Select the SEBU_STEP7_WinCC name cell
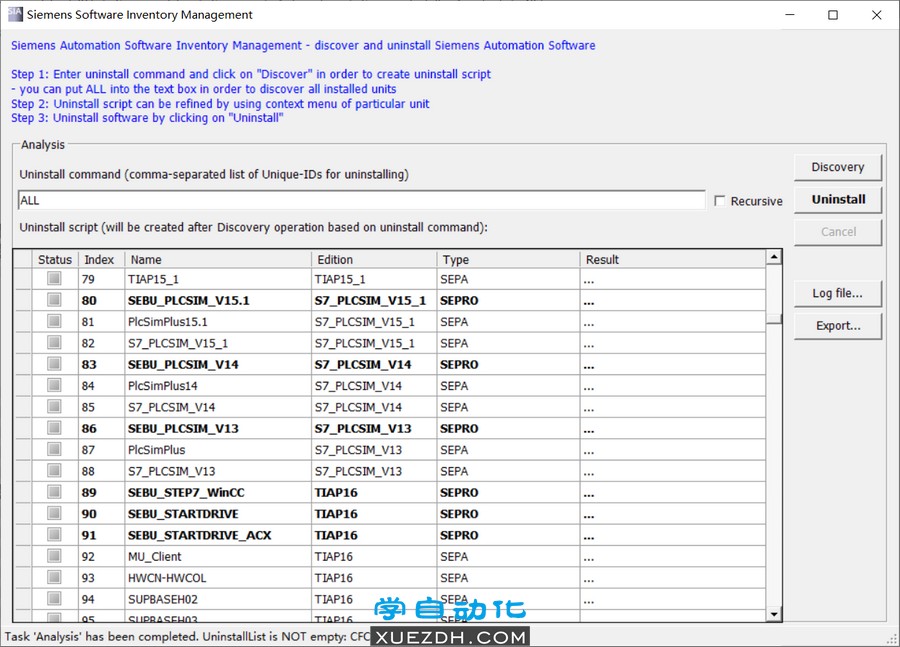The width and height of the screenshot is (900, 647). (218, 493)
